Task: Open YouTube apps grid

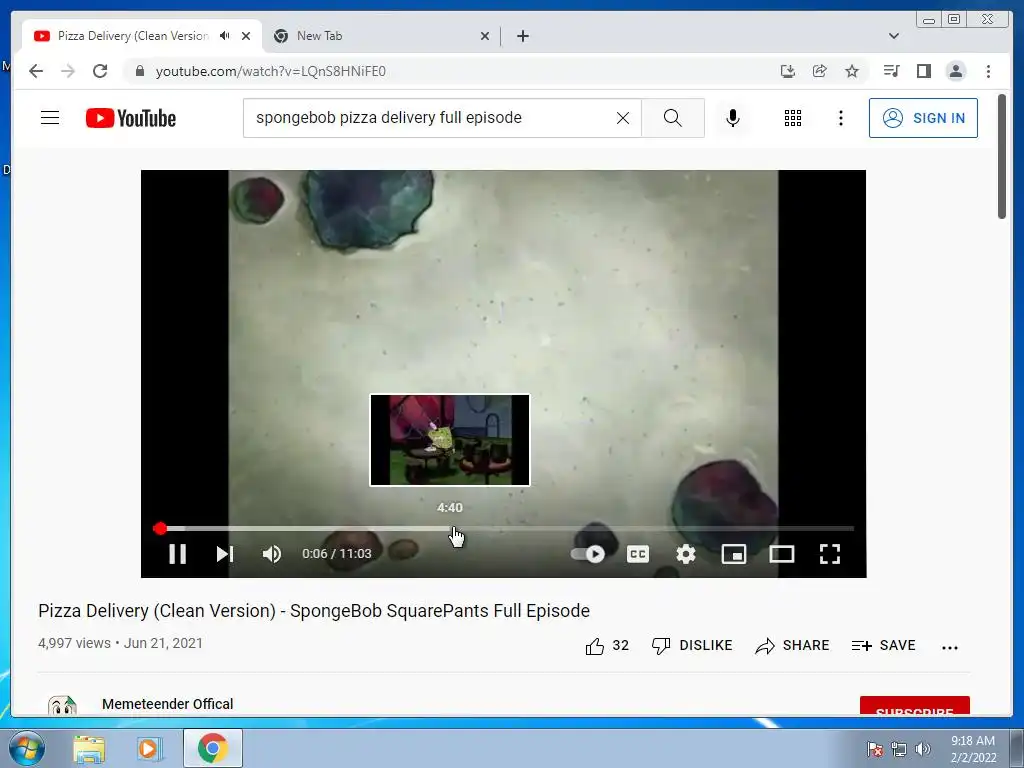Action: pos(793,118)
